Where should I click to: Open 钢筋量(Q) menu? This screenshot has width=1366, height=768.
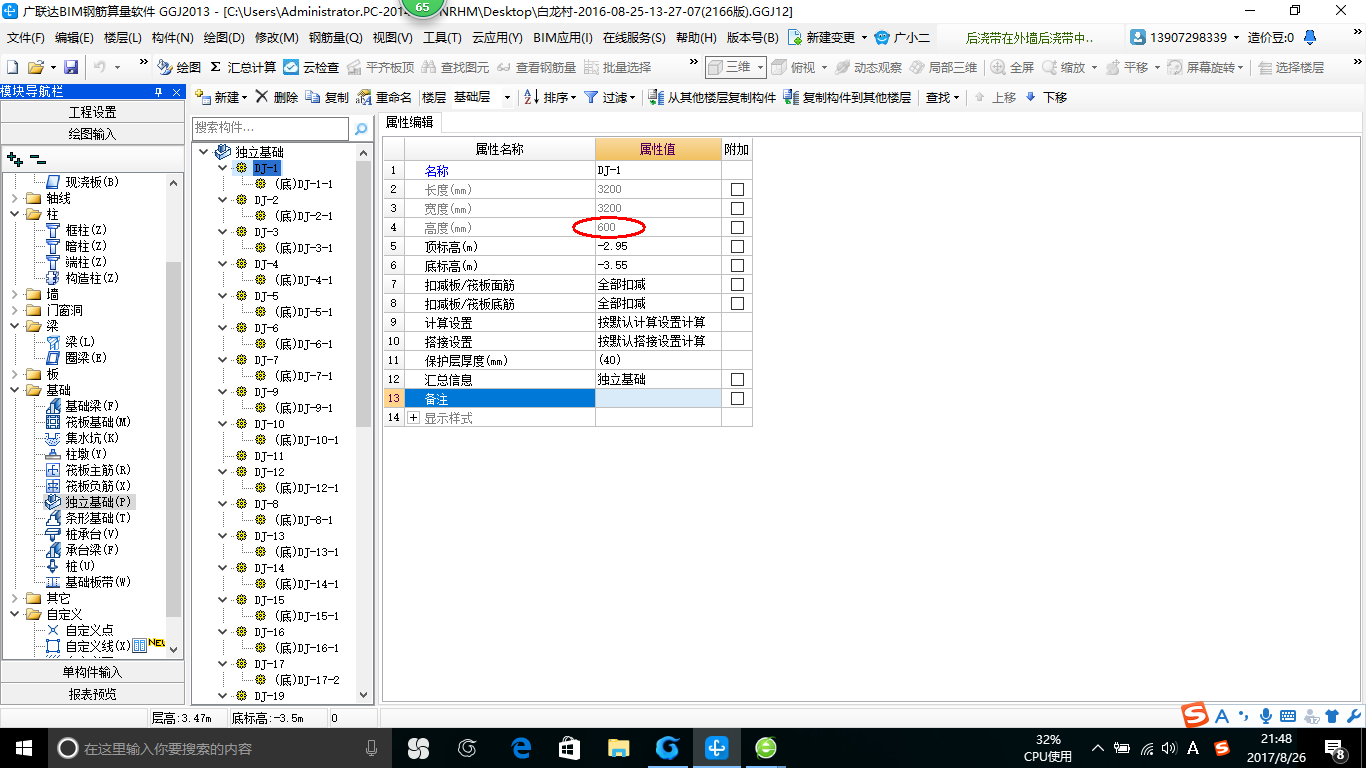pos(335,38)
